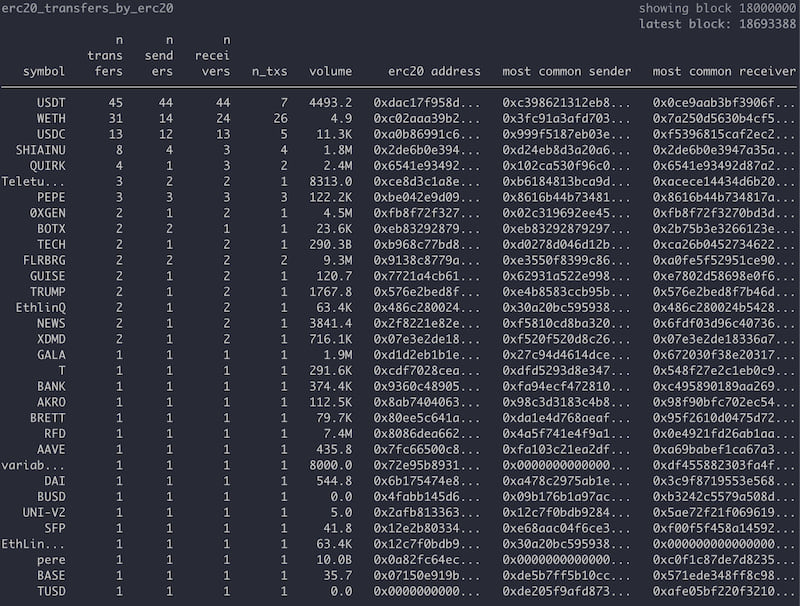The width and height of the screenshot is (800, 606).
Task: Click the erc20 address column header
Action: tap(434, 72)
